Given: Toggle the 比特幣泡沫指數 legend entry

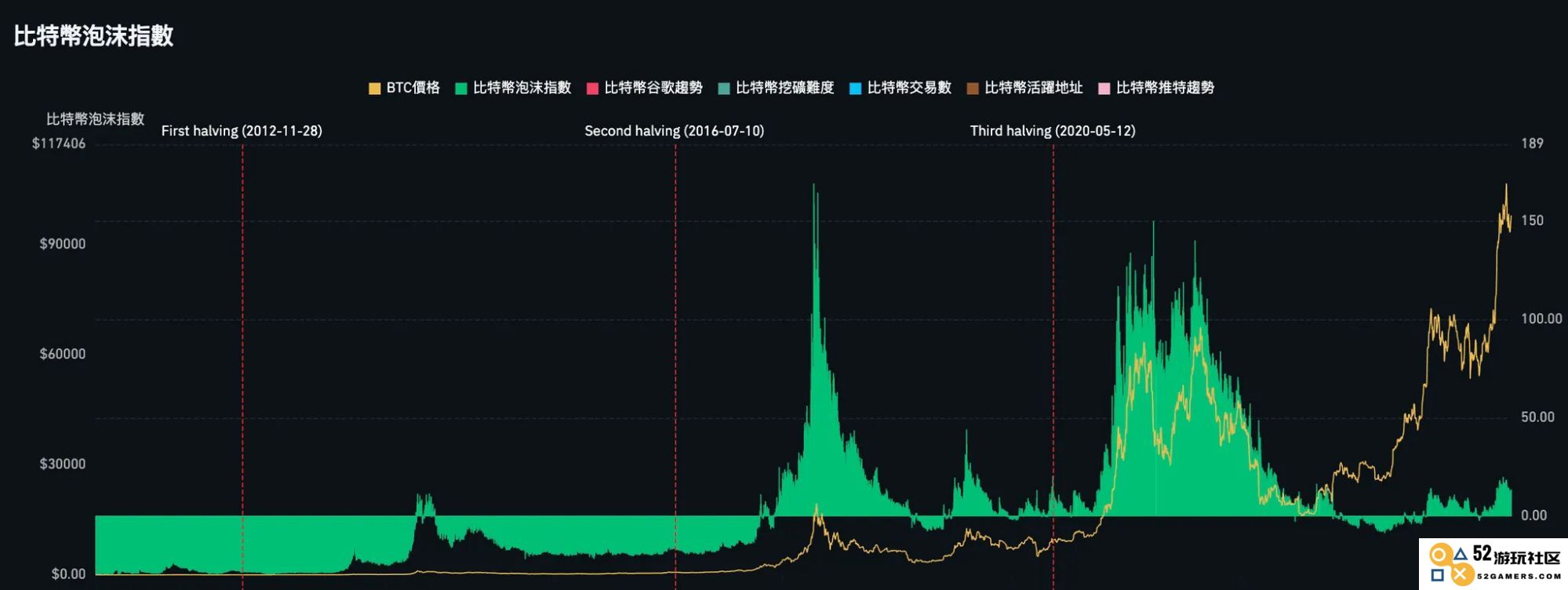Looking at the screenshot, I should tap(513, 88).
